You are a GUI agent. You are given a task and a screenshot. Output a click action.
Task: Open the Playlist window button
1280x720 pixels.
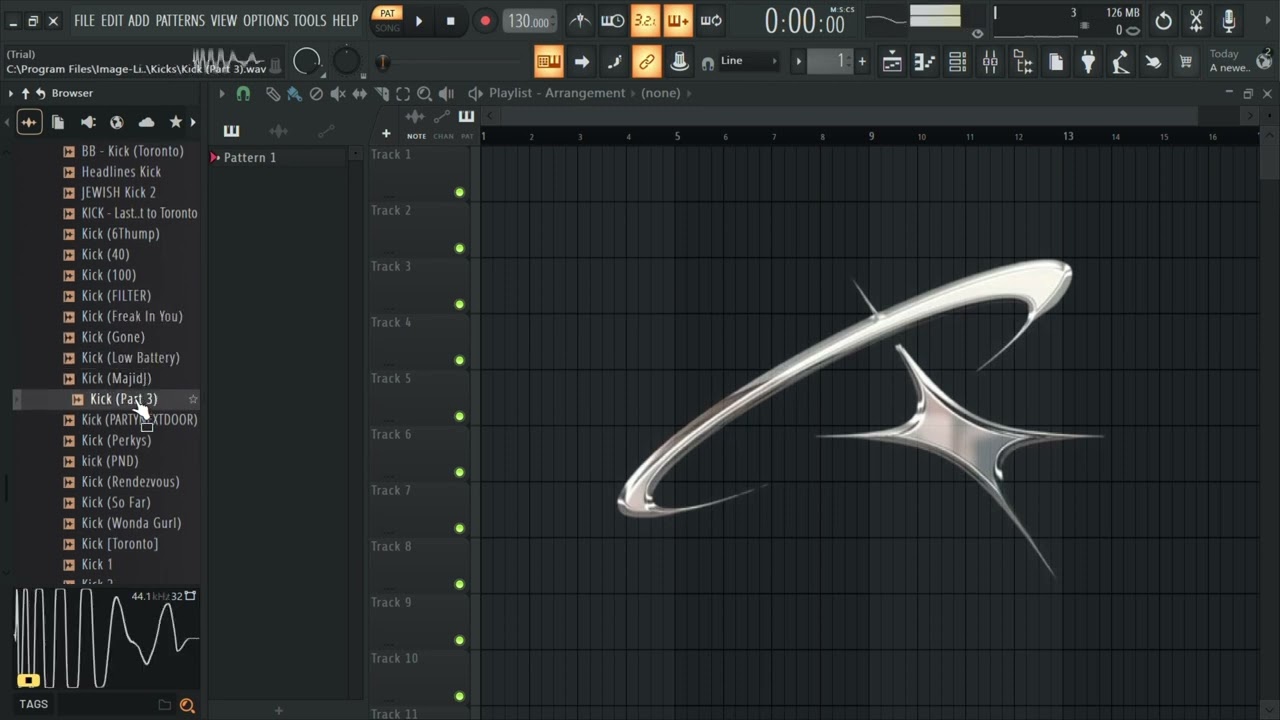point(892,62)
